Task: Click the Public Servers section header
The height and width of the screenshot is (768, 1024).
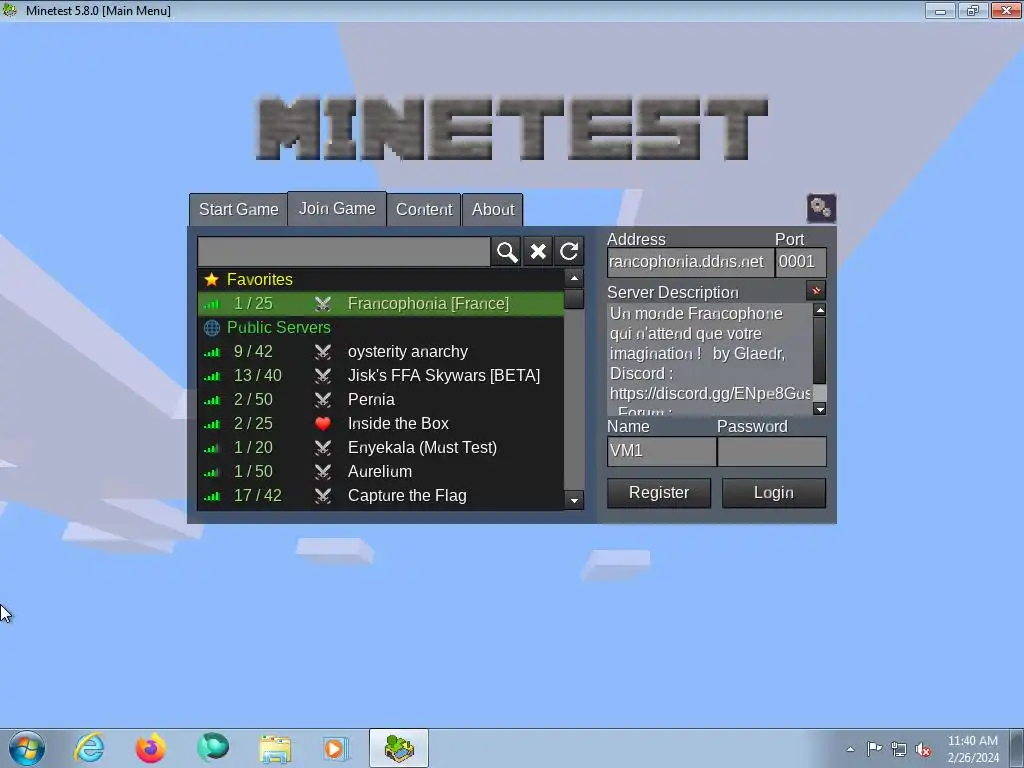Action: click(x=381, y=328)
